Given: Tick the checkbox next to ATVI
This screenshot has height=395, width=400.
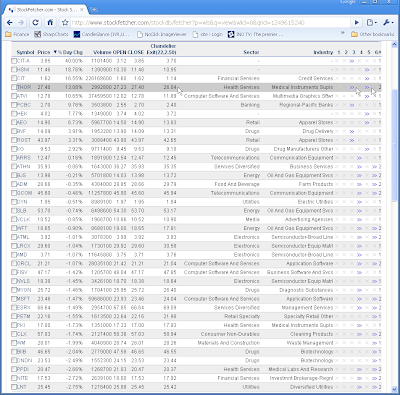Looking at the screenshot, I should [x=14, y=96].
